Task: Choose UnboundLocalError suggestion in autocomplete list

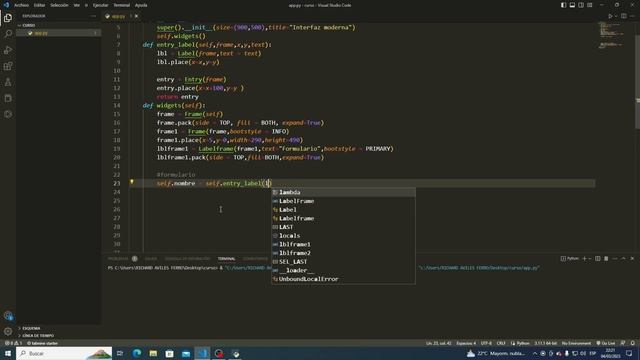Action: coord(344,279)
